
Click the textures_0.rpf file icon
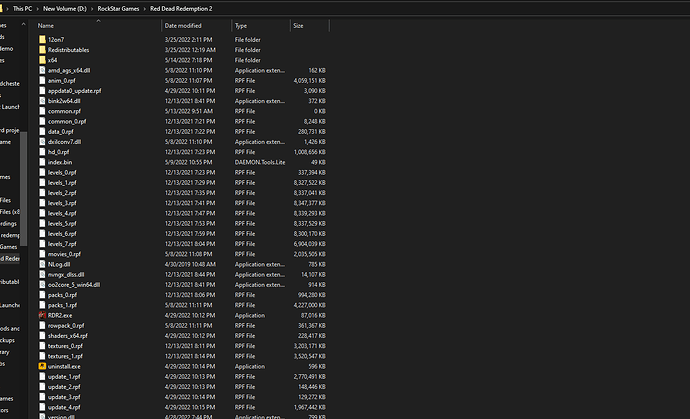[x=42, y=346]
